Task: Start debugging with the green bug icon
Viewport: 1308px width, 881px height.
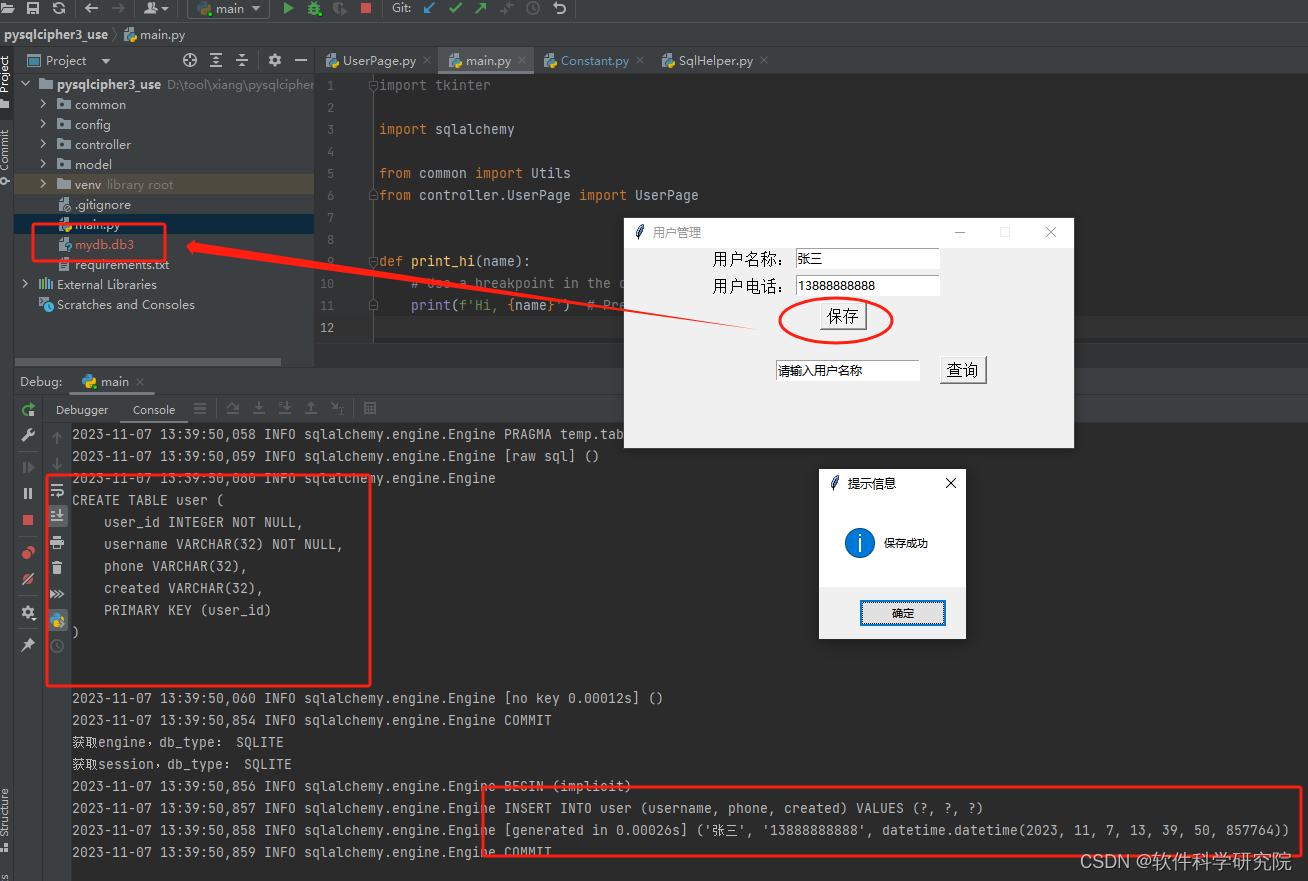Action: pos(314,8)
